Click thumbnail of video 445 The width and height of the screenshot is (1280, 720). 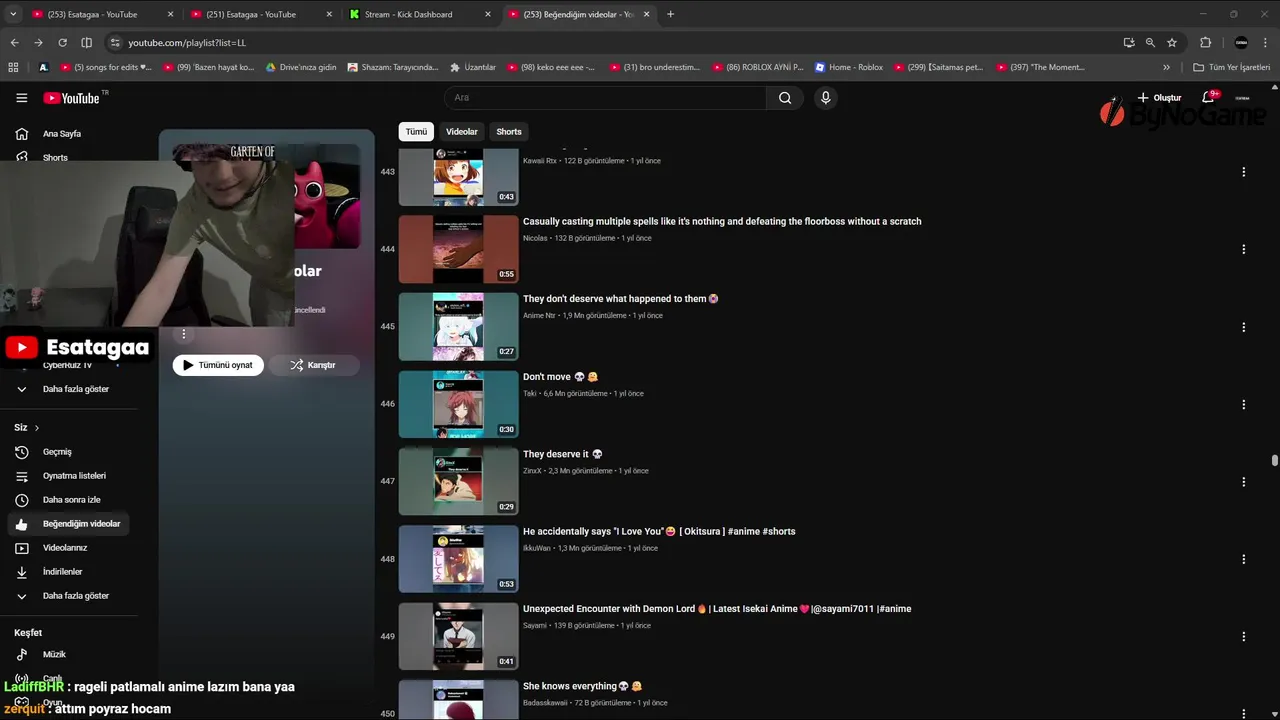(x=458, y=326)
